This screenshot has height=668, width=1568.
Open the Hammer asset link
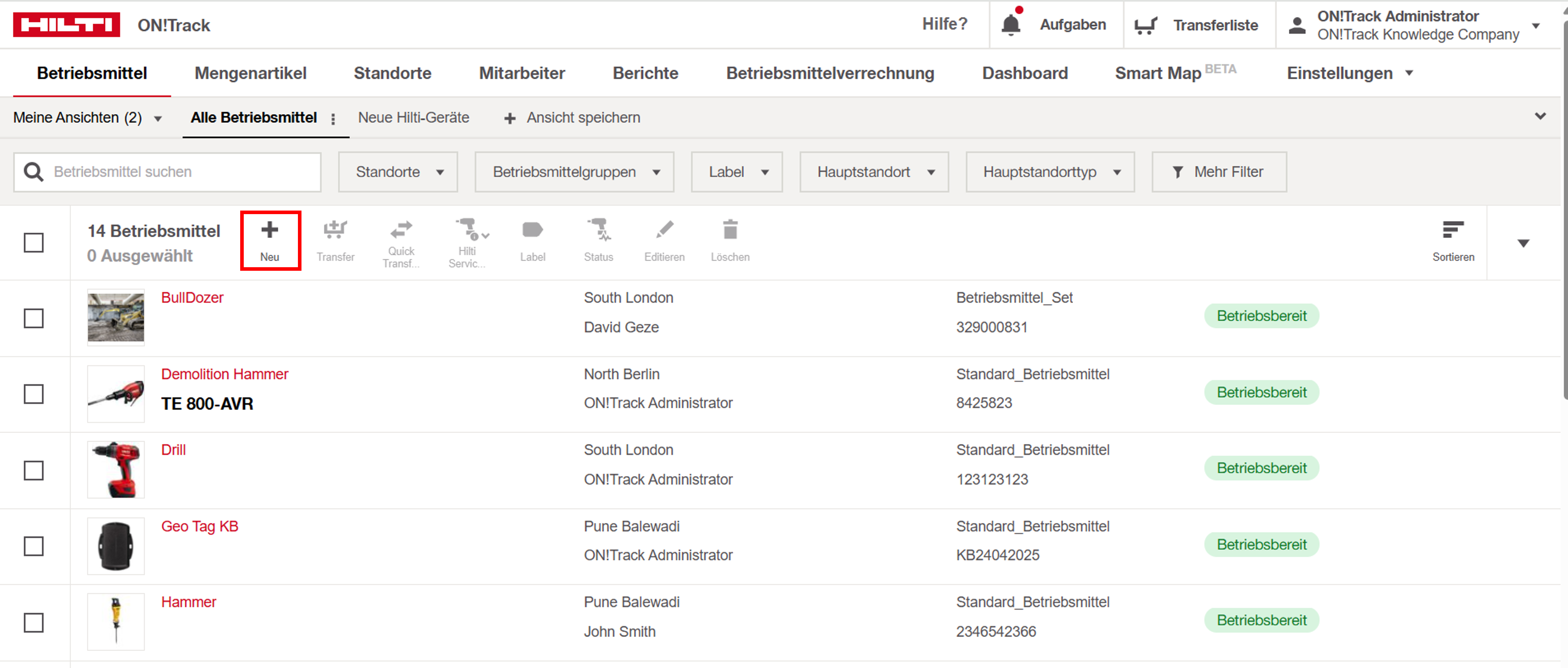click(x=189, y=602)
